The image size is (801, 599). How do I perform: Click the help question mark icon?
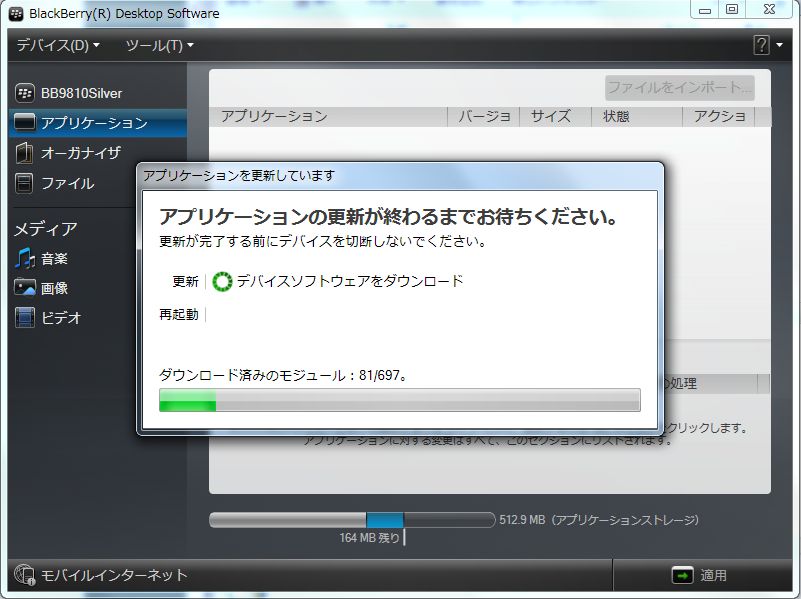click(x=761, y=45)
